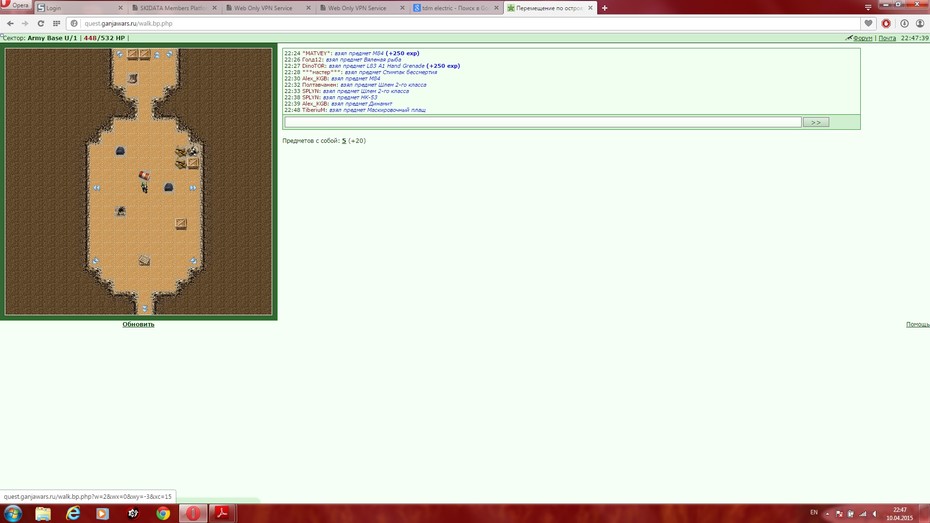Reload the current page
Viewport: 930px width, 523px height.
40,23
